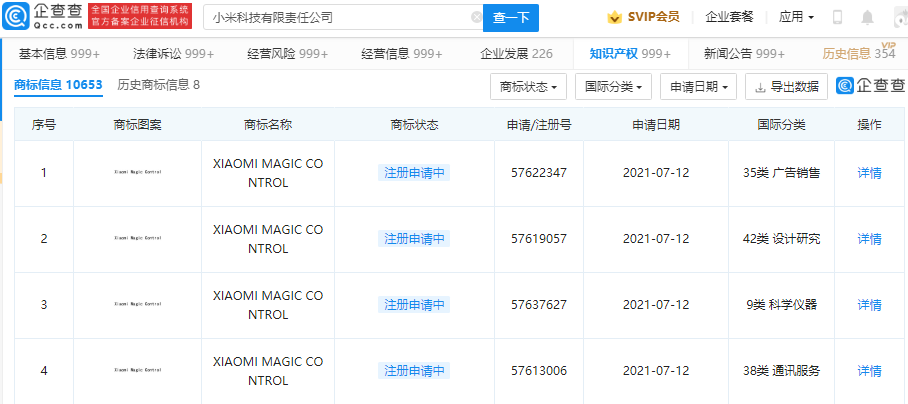This screenshot has width=908, height=404.
Task: Open 详情 link for trademark 57622347
Action: pos(869,173)
